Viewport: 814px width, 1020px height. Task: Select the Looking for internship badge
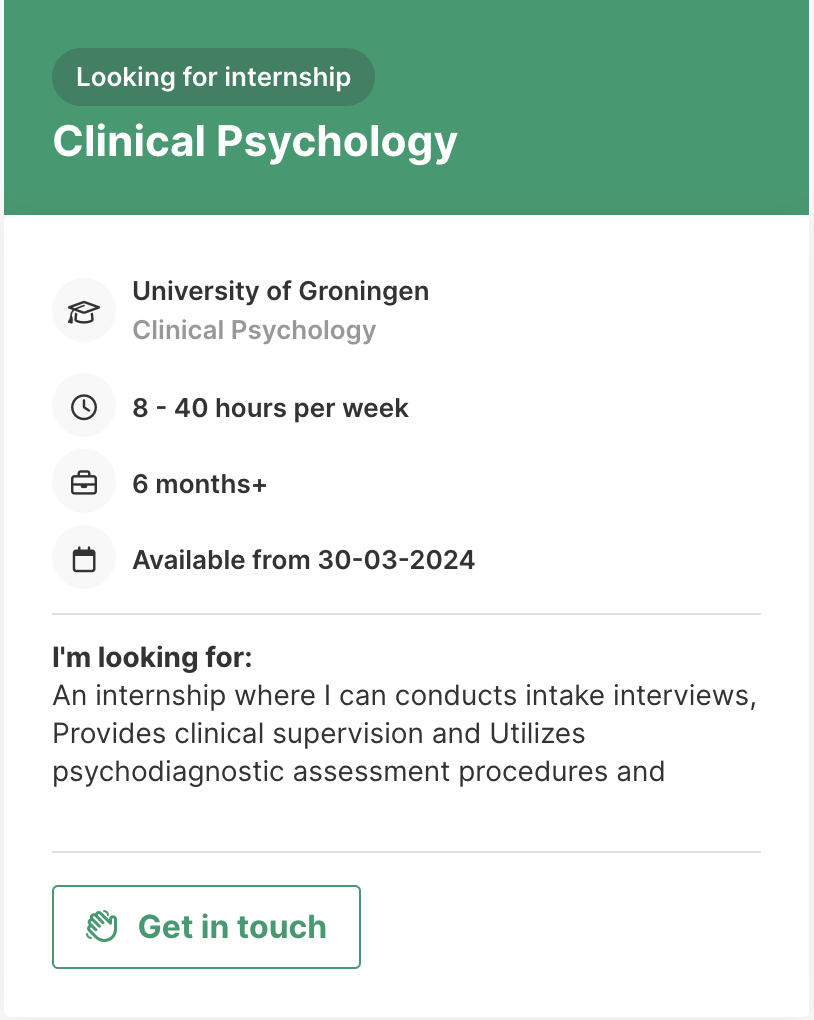click(x=213, y=77)
